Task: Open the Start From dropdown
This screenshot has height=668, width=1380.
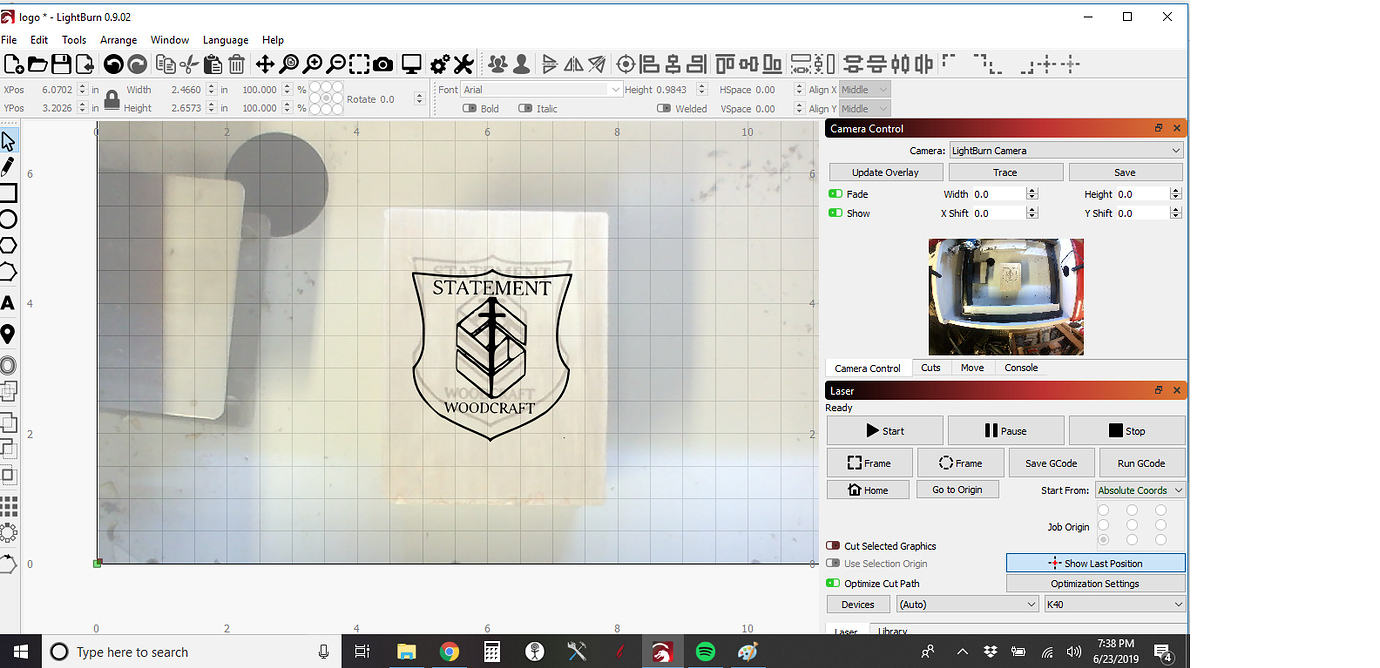Action: (1140, 490)
